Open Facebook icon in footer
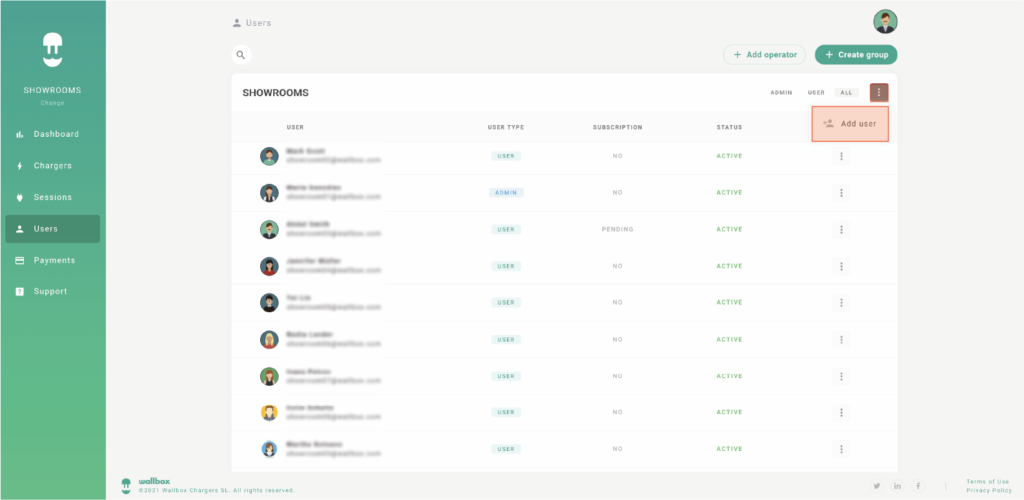 (x=918, y=486)
